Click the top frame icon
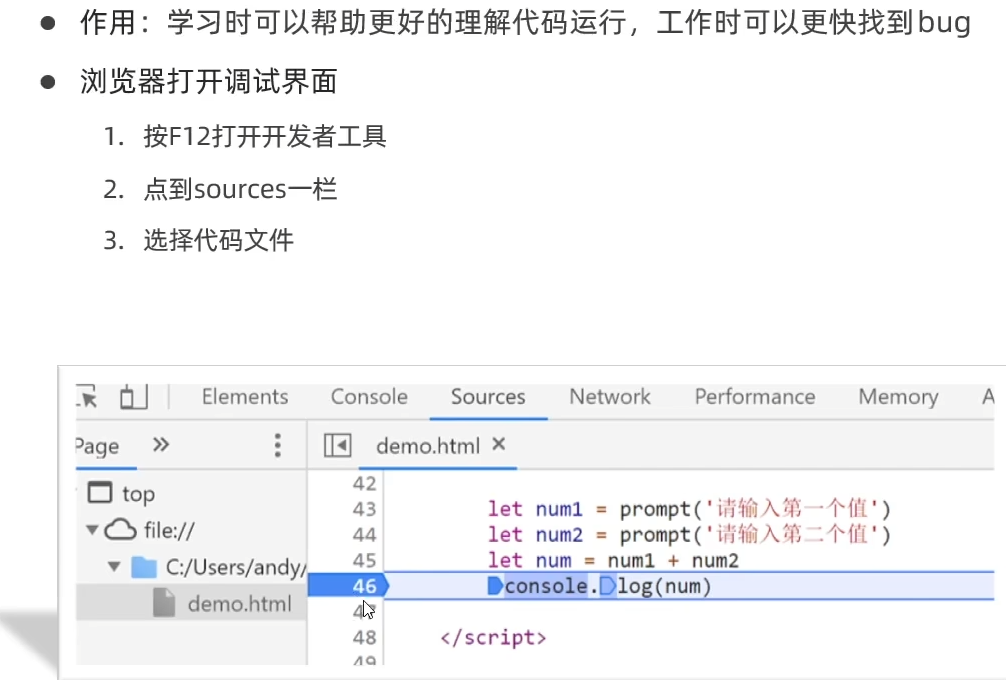This screenshot has height=680, width=1006. 99,493
